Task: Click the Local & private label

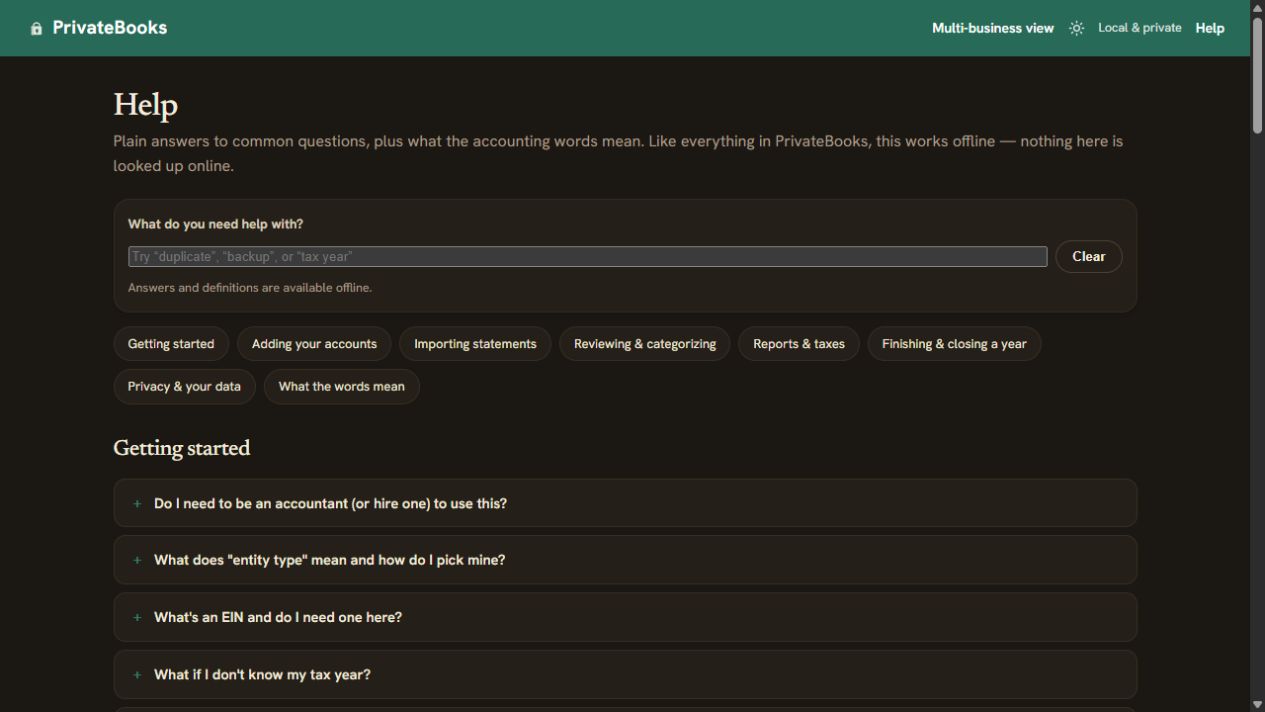Action: [x=1139, y=28]
